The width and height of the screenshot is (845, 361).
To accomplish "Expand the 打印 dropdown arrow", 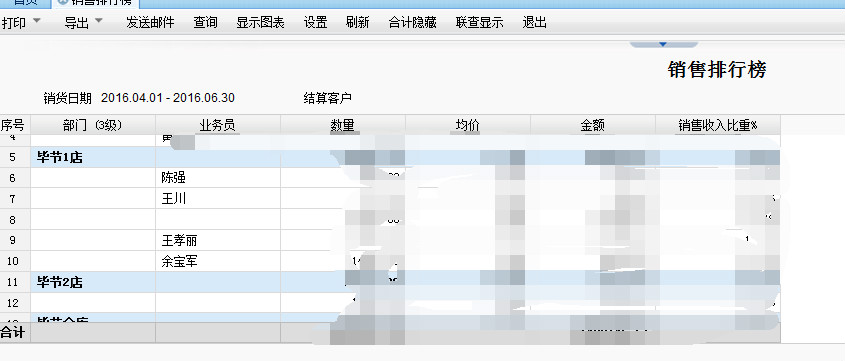I will (37, 22).
